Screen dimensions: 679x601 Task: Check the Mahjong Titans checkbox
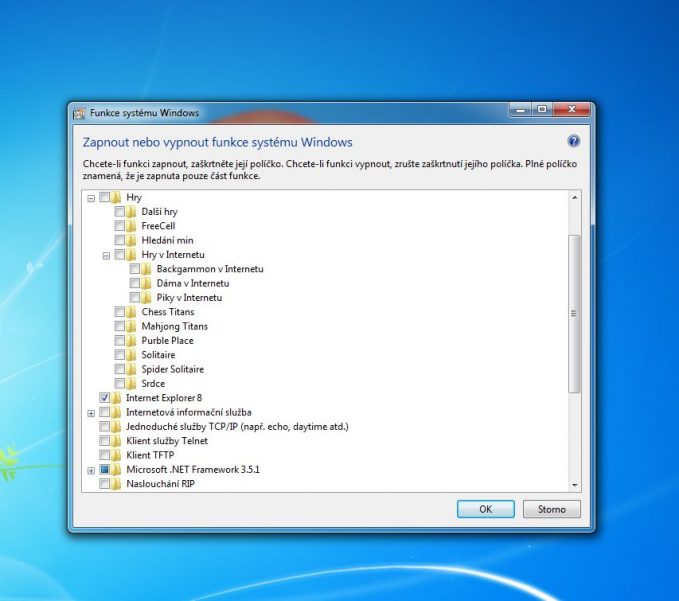(120, 326)
